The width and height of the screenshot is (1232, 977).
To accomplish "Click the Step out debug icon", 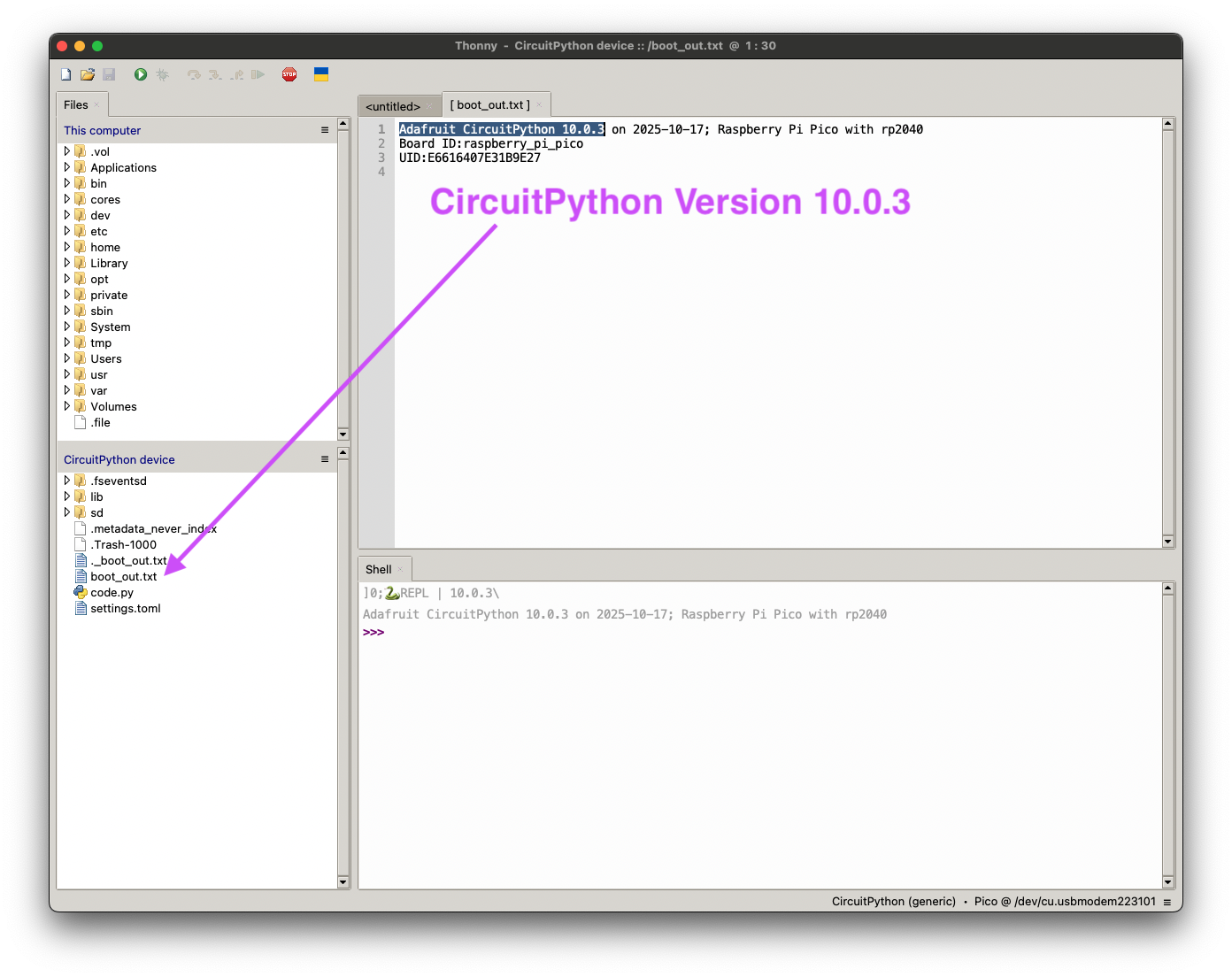I will tap(236, 74).
